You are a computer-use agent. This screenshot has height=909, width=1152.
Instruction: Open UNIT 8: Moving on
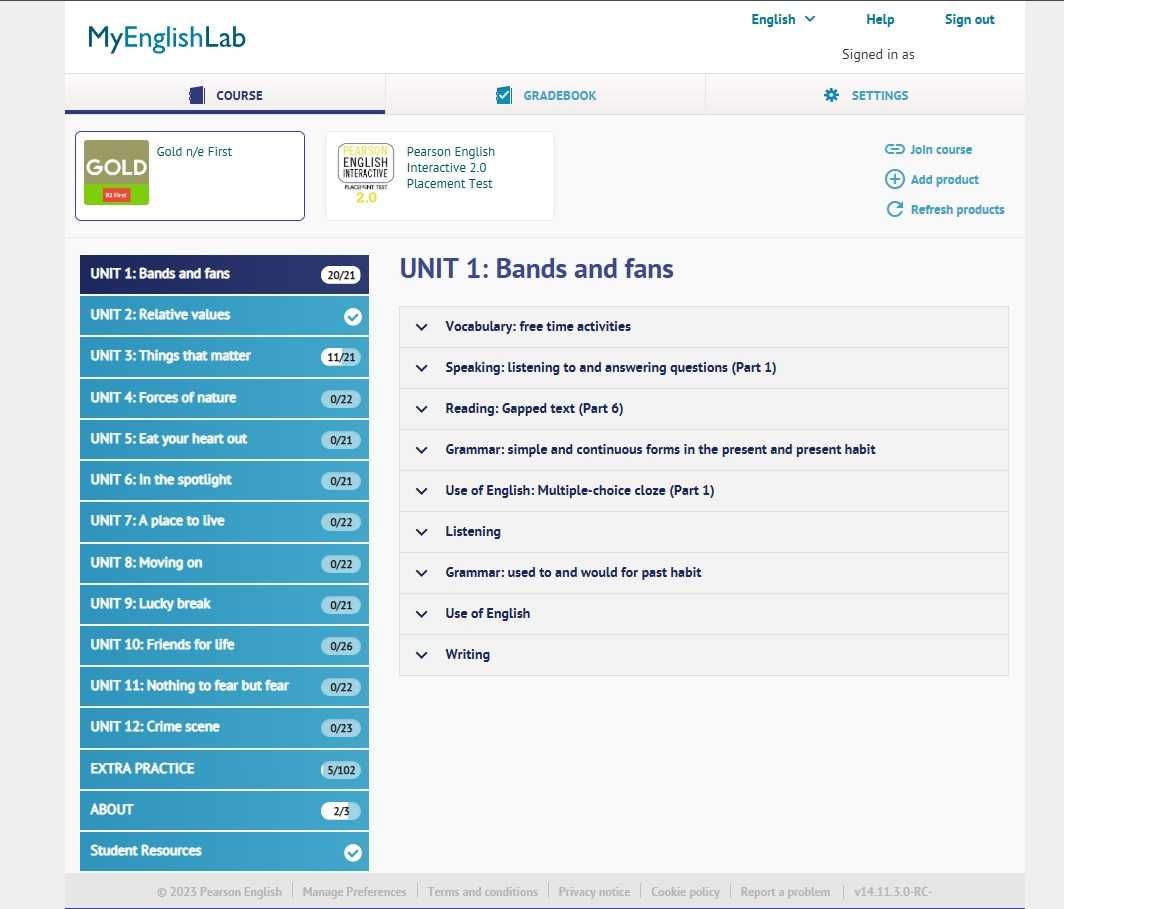(x=224, y=564)
